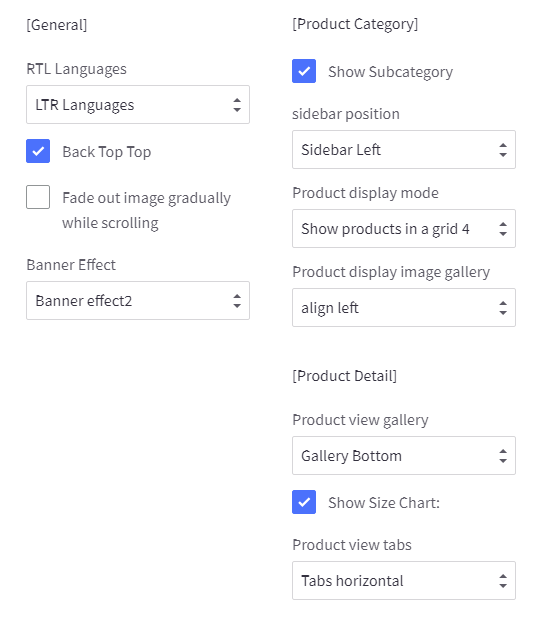This screenshot has width=553, height=626.
Task: Click the arrows icon on align left select
Action: point(503,308)
